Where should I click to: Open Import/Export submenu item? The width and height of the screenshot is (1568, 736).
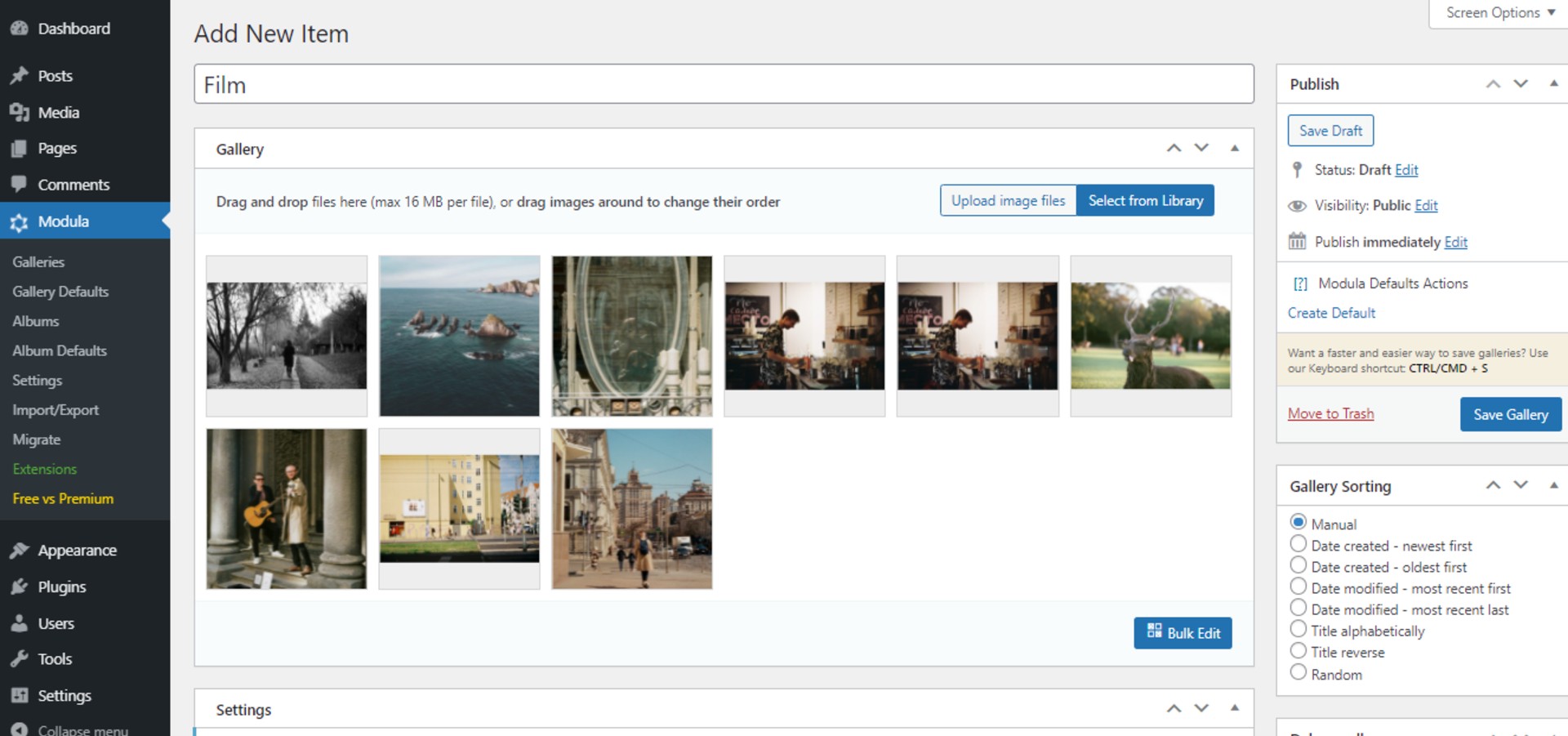pos(56,410)
